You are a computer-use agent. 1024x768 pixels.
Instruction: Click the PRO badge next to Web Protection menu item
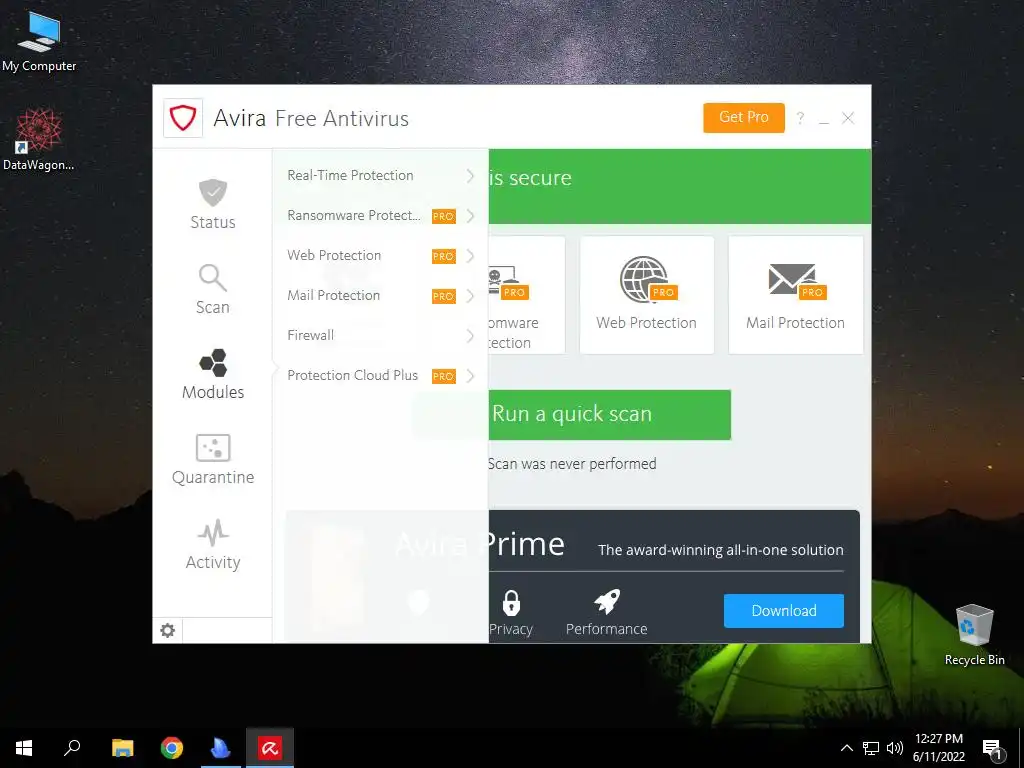[443, 257]
